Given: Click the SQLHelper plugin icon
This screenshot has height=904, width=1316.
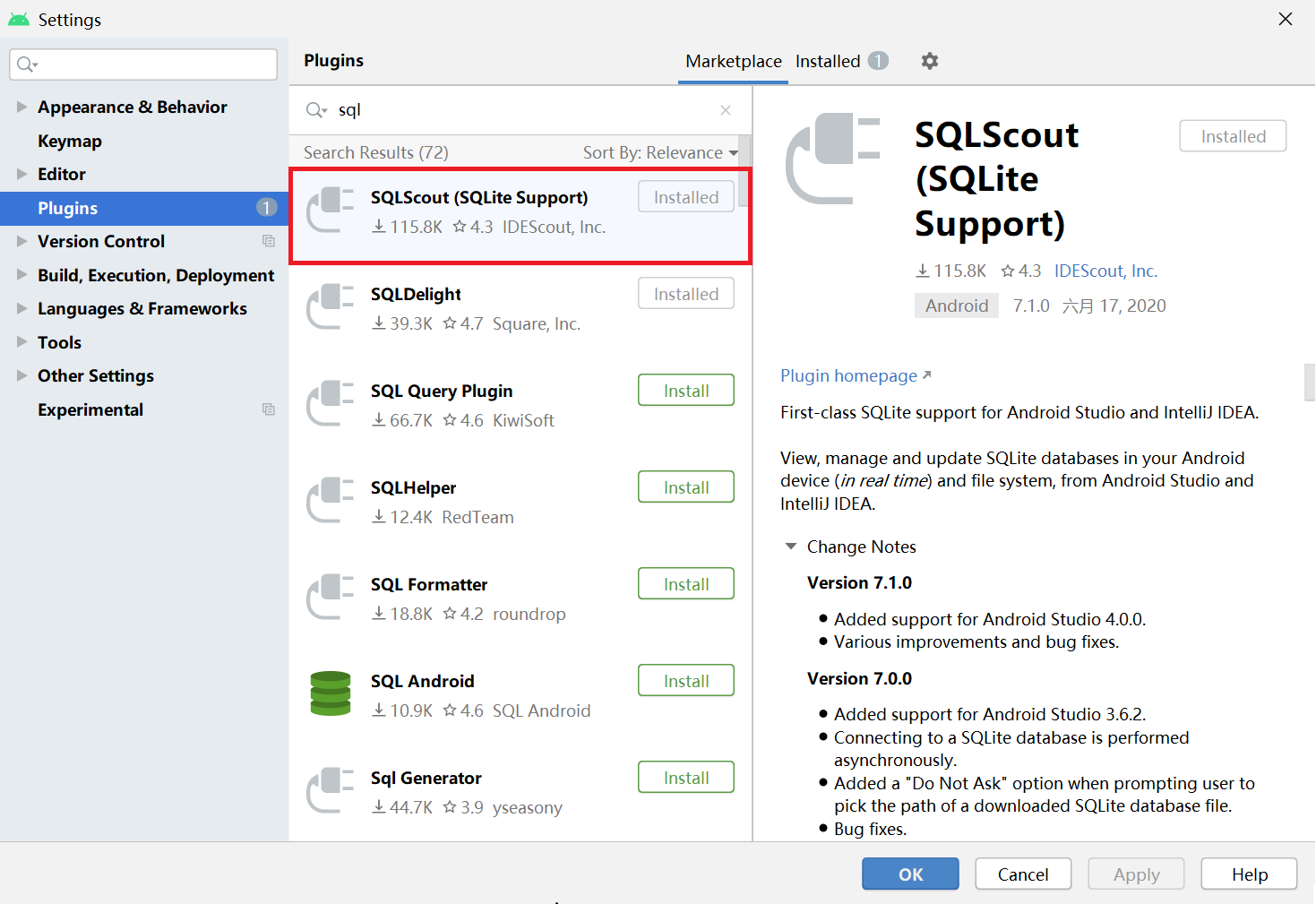Looking at the screenshot, I should (x=330, y=501).
